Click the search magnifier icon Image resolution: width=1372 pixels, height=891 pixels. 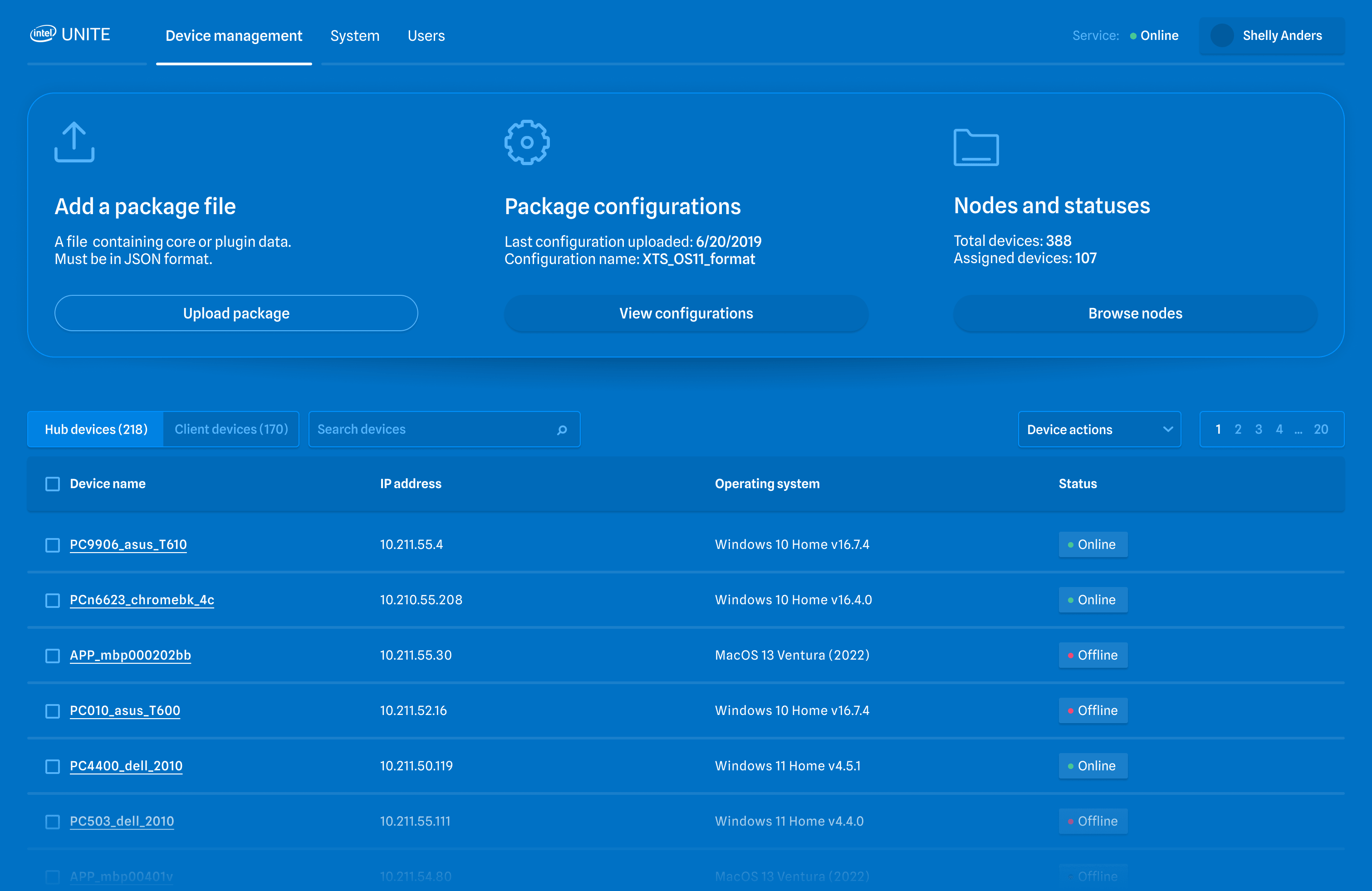pyautogui.click(x=562, y=430)
